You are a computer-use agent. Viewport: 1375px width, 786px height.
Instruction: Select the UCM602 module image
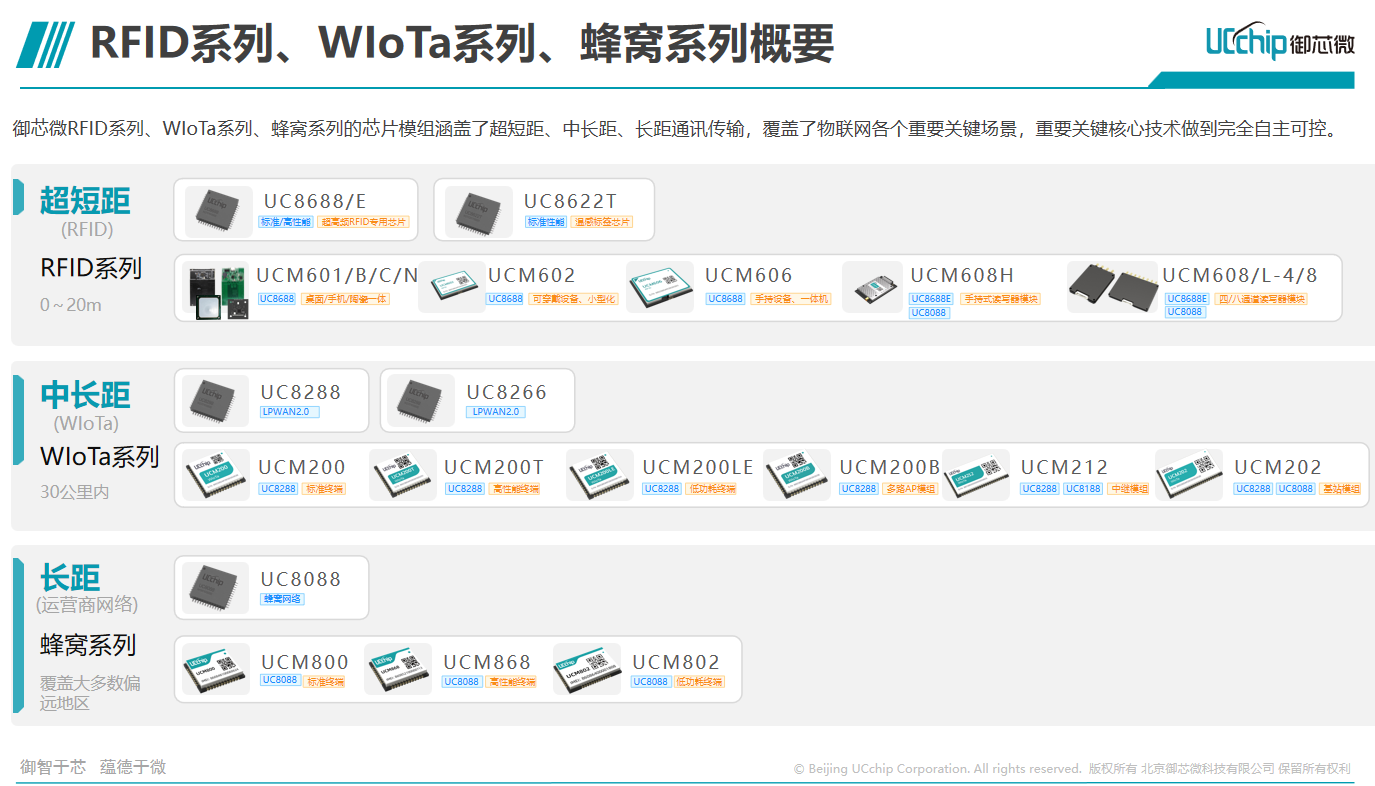coord(452,288)
